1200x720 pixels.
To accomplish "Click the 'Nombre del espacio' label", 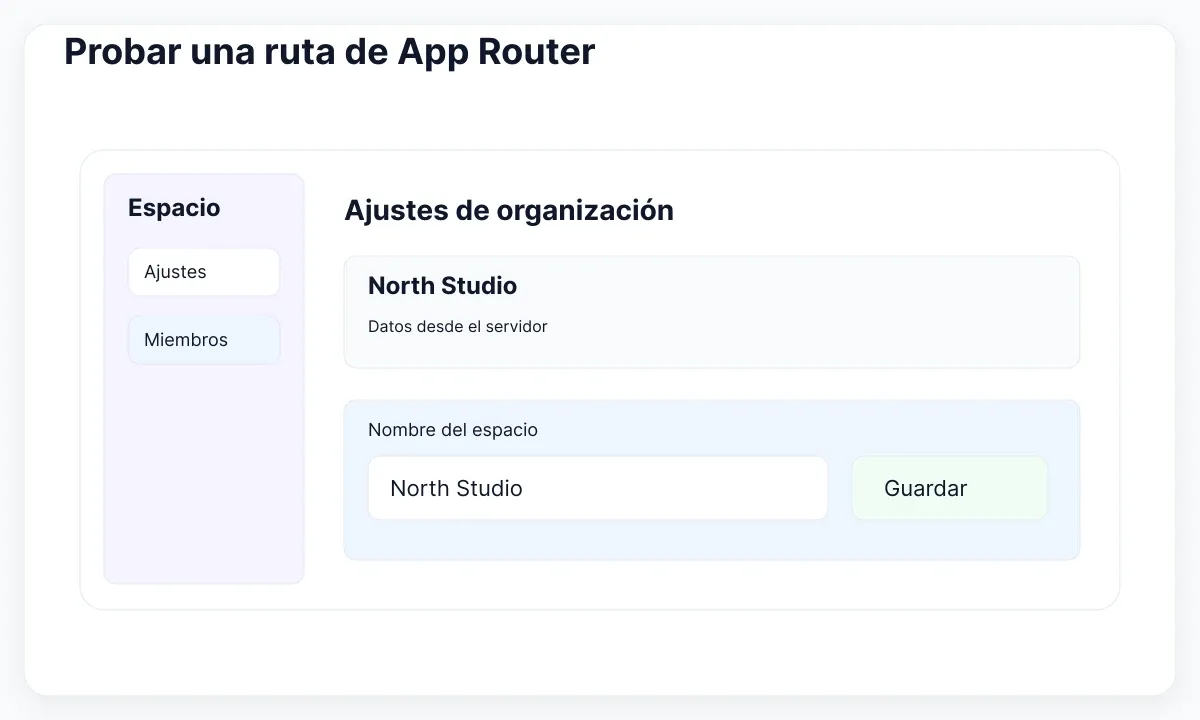I will [453, 430].
